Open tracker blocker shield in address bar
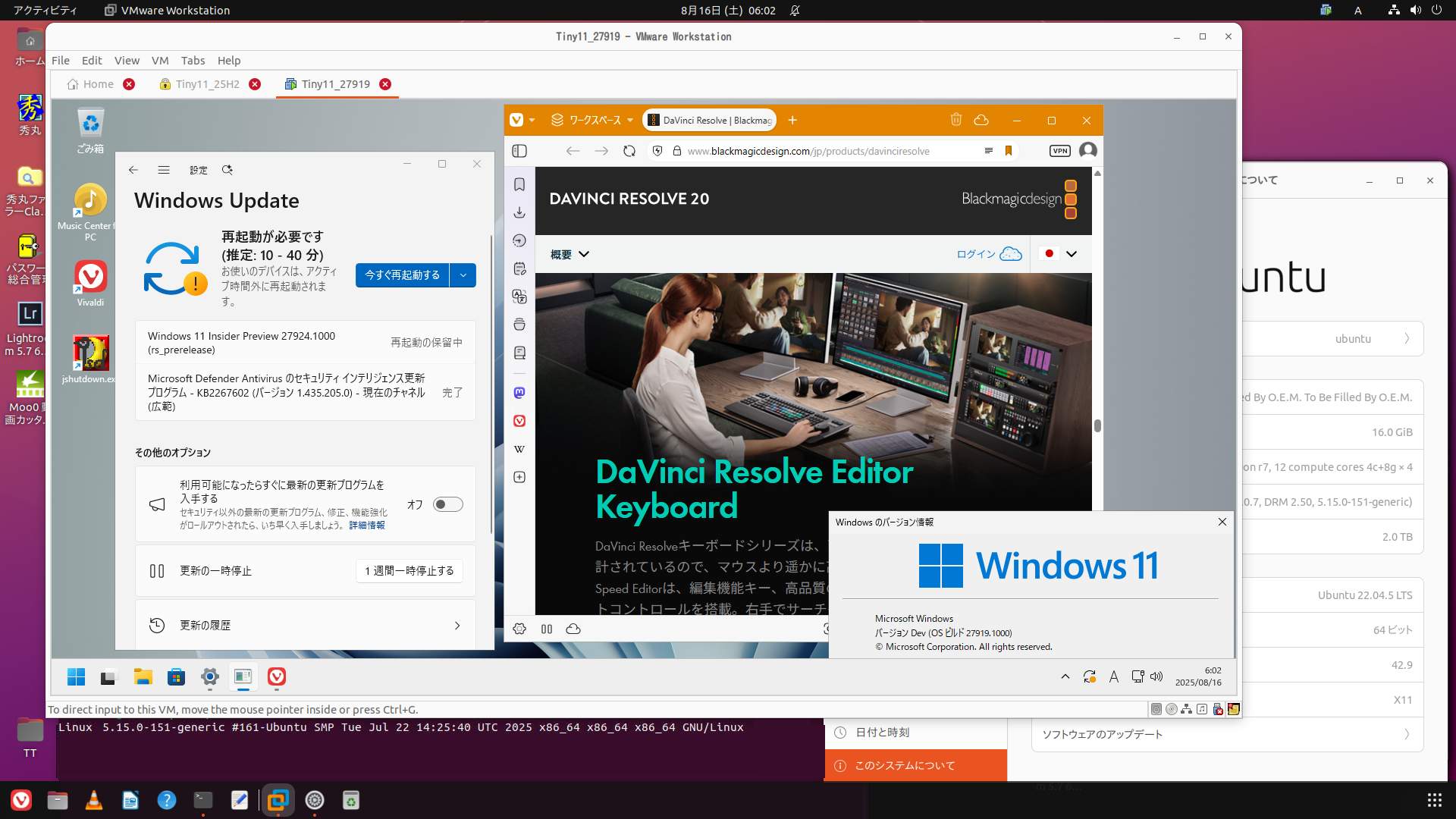The image size is (1456, 819). (x=657, y=151)
